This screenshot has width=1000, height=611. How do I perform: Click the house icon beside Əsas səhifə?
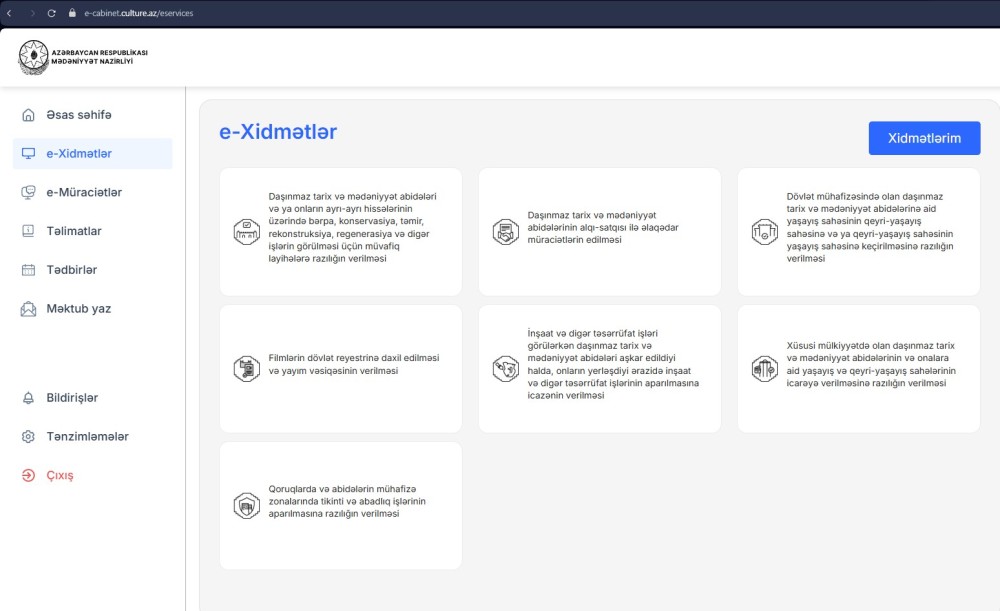tap(28, 115)
